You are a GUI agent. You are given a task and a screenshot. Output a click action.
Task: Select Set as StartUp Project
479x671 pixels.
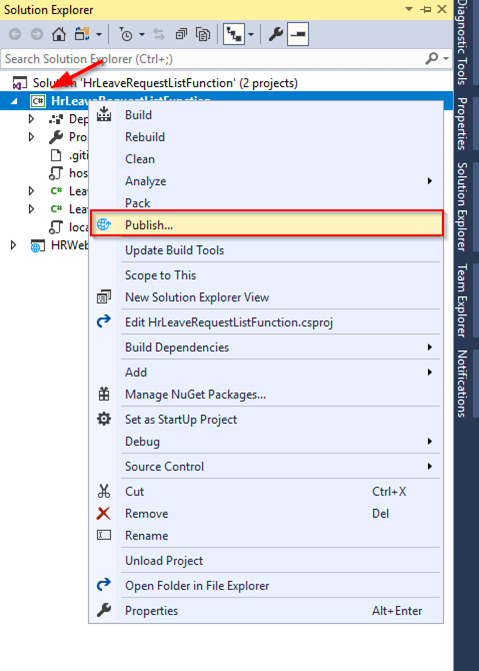181,419
